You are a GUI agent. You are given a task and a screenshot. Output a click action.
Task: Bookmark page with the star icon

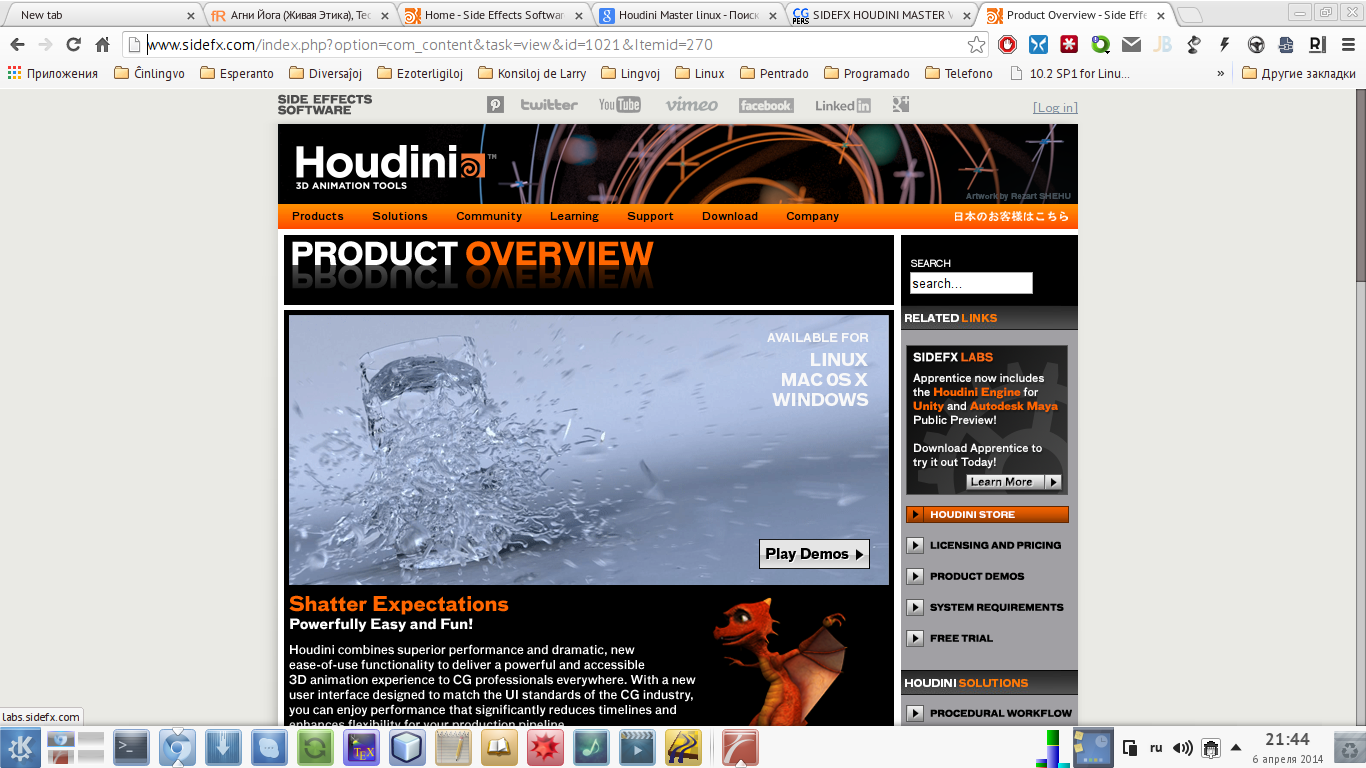976,45
